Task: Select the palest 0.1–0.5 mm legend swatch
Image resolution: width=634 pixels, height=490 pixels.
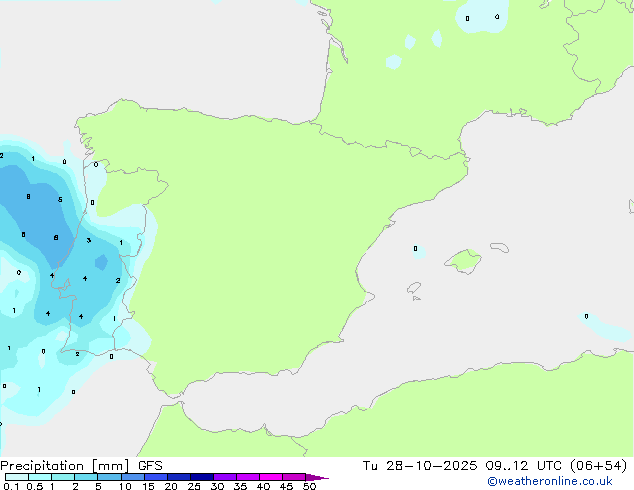Action: 17,477
